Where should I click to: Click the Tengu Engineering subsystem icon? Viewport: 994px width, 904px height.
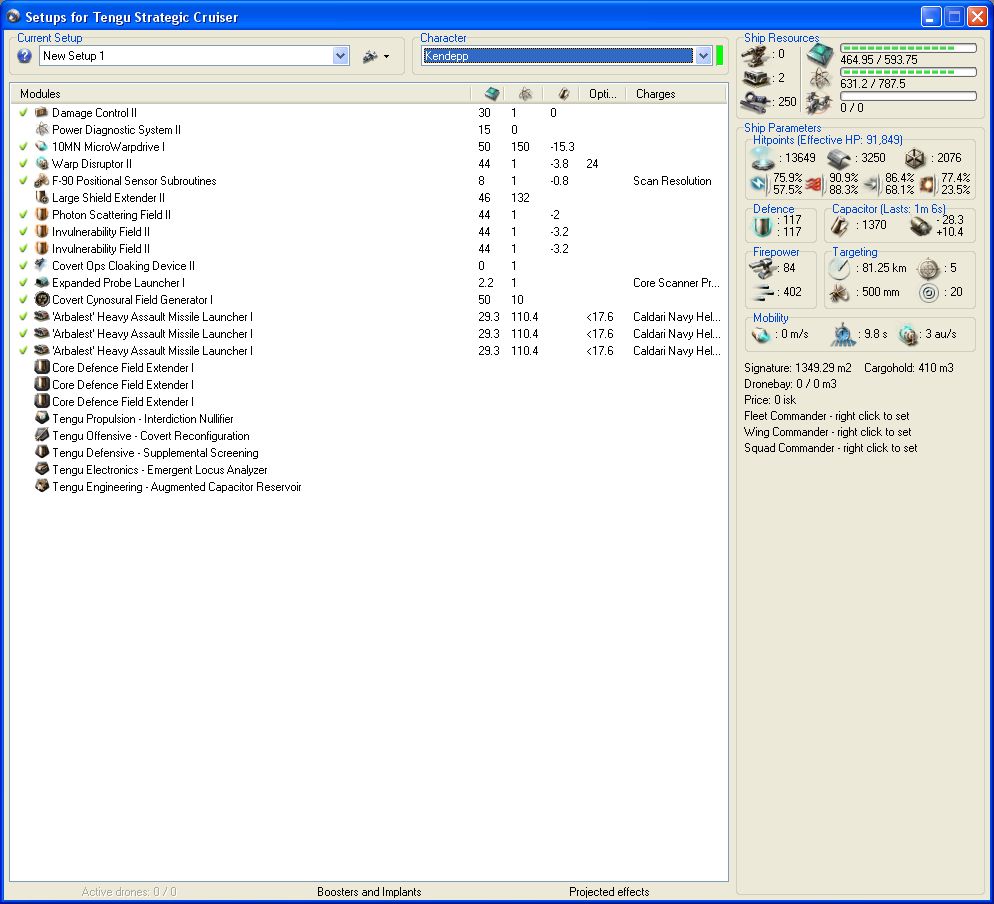[42, 487]
